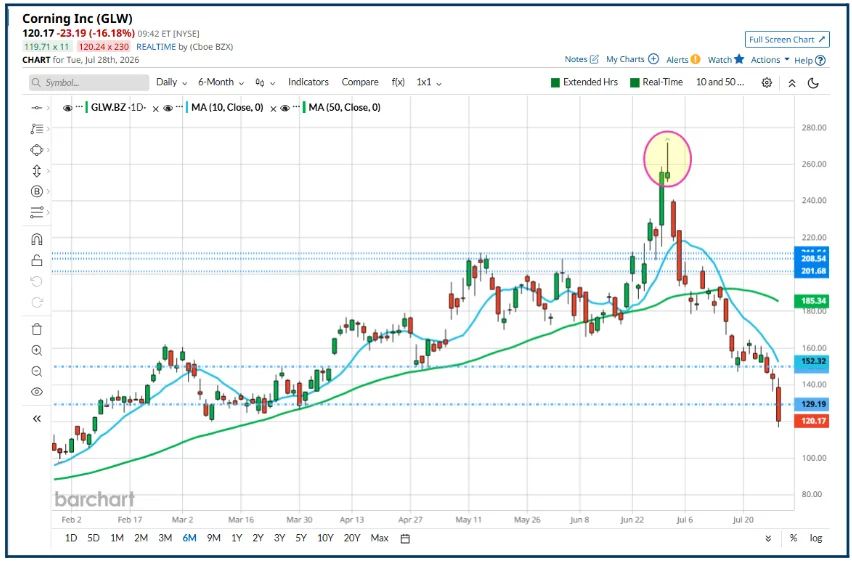852x561 pixels.
Task: Select the 5Y range tab
Action: tap(301, 538)
